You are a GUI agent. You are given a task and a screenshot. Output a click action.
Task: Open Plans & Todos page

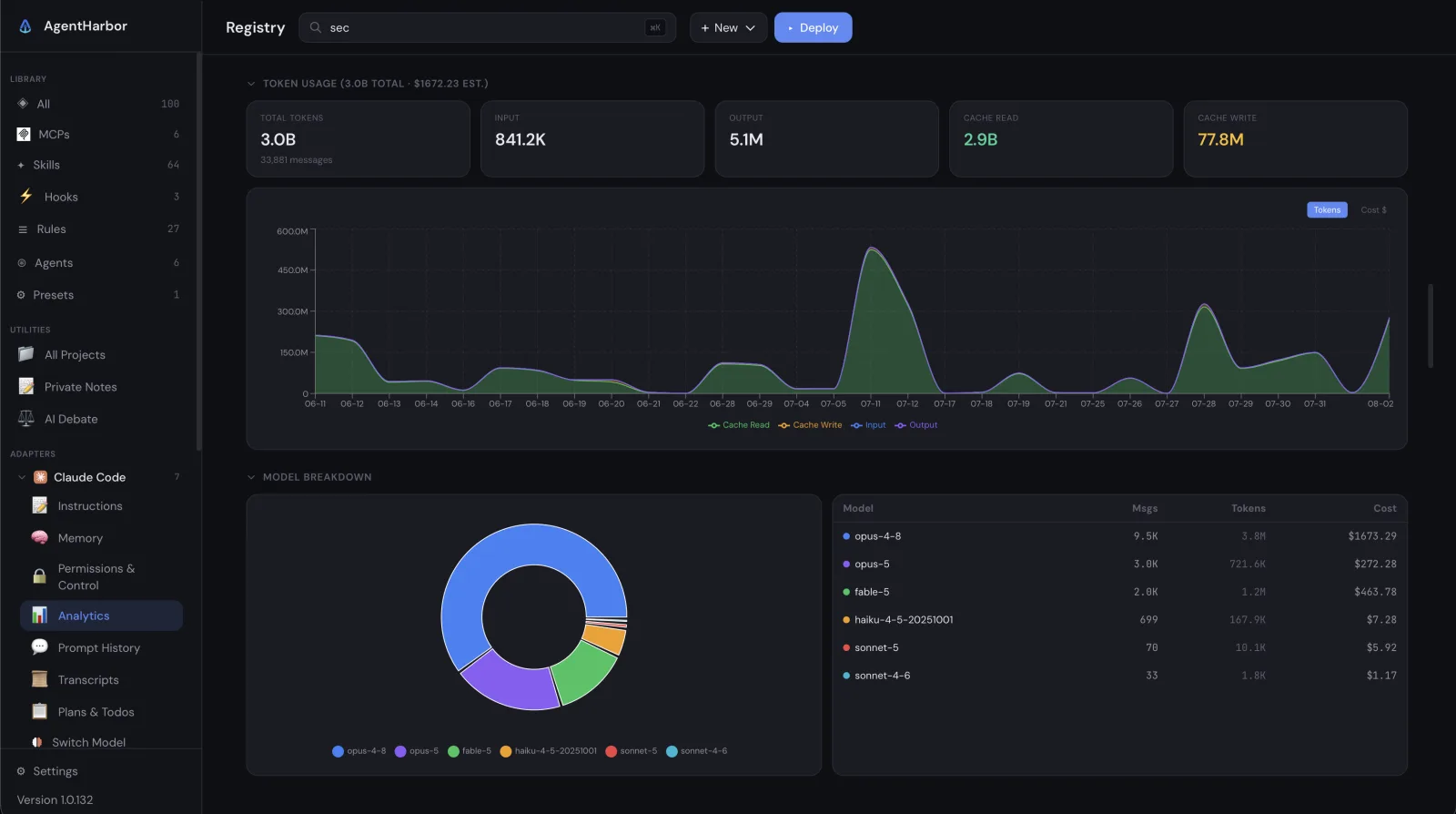tap(101, 711)
